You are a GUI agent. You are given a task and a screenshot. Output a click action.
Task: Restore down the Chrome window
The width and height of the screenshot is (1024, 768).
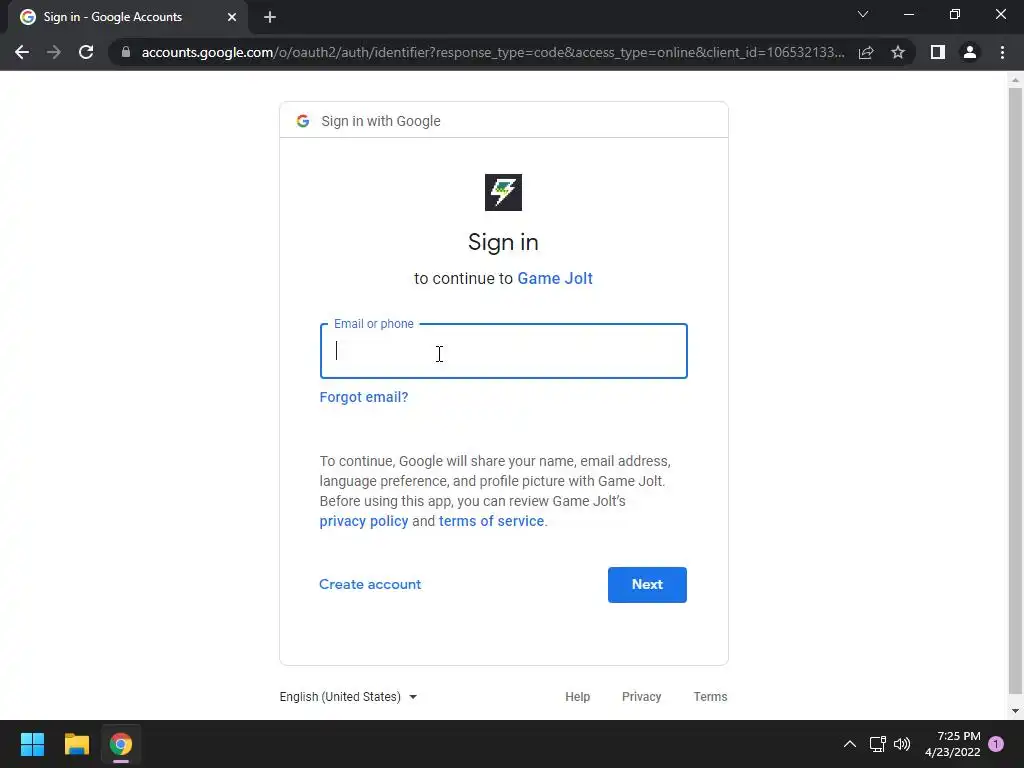955,14
